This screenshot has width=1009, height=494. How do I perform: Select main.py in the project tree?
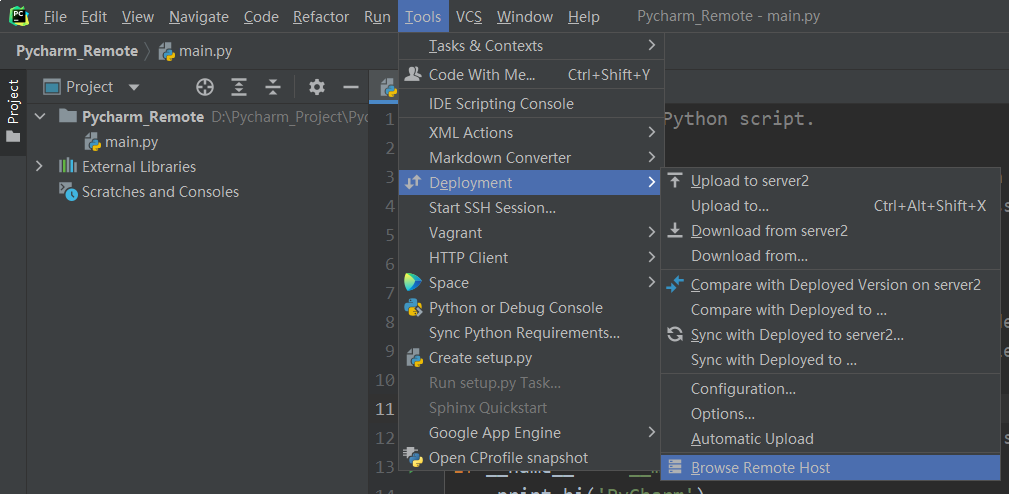[131, 142]
